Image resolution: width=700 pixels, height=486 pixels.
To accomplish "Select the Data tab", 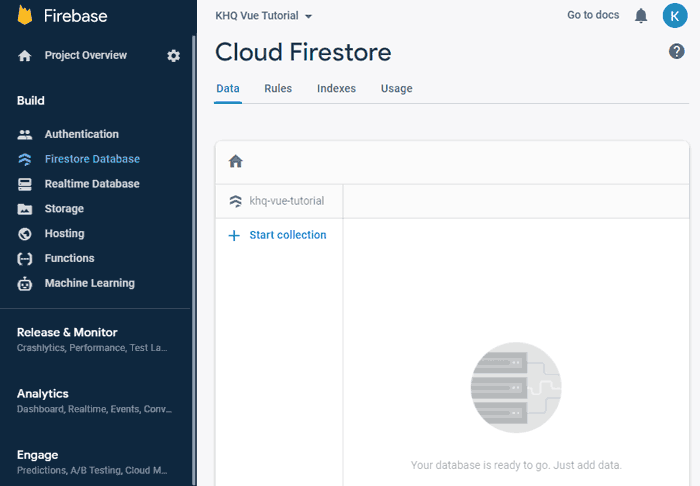I will pyautogui.click(x=228, y=89).
